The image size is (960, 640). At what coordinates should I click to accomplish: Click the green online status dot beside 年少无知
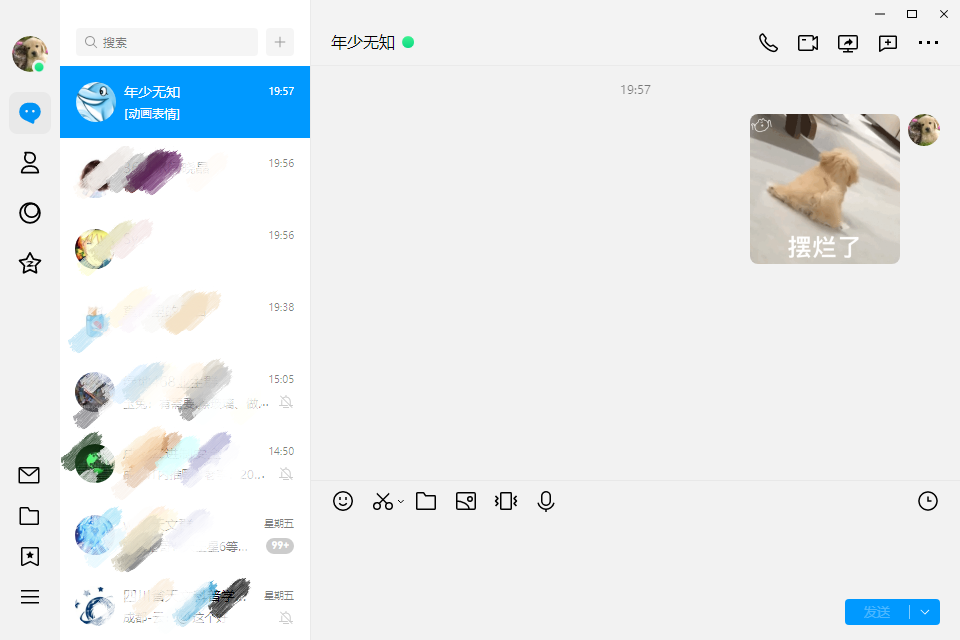(407, 43)
